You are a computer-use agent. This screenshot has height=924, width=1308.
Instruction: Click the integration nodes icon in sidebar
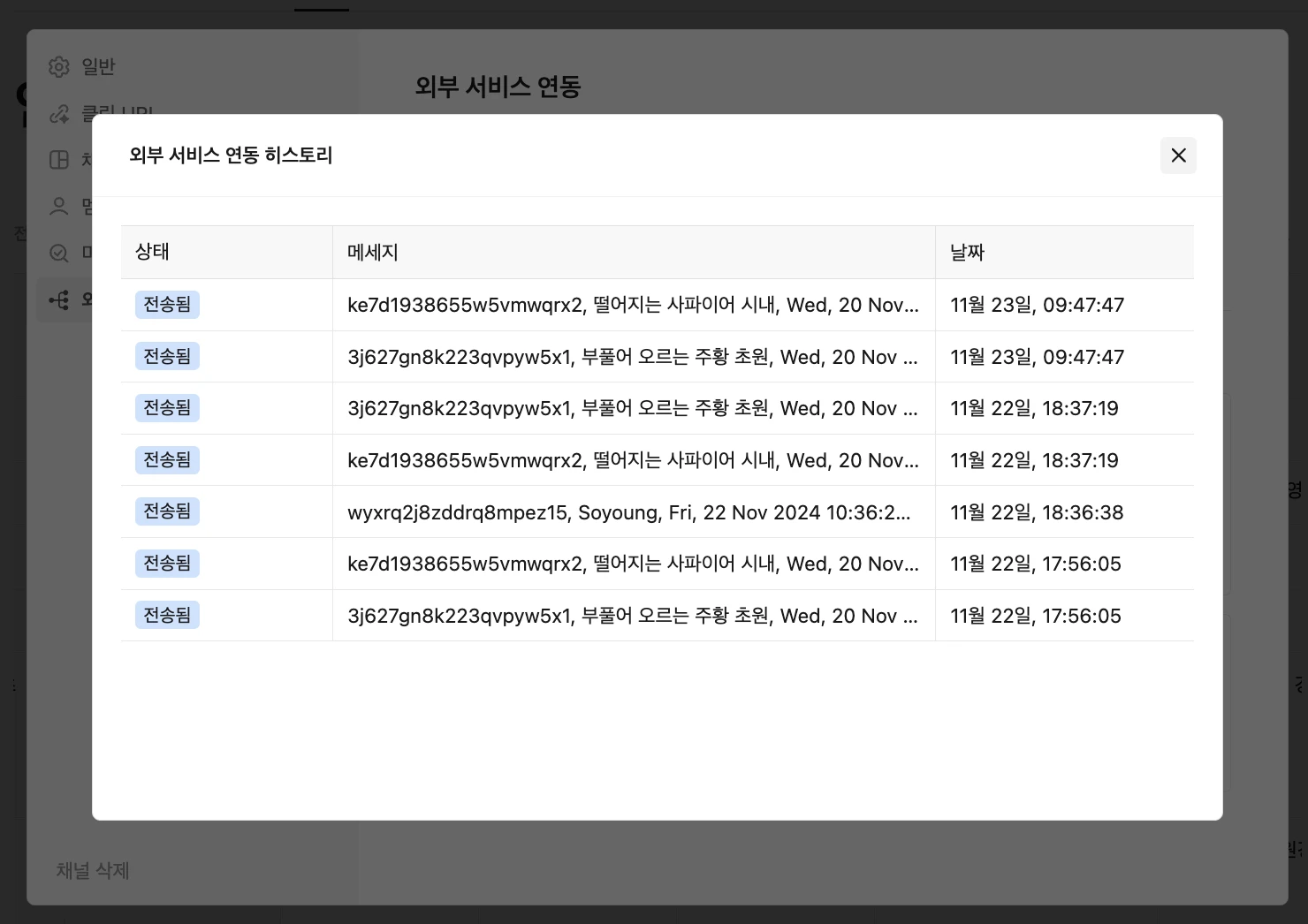pyautogui.click(x=59, y=300)
